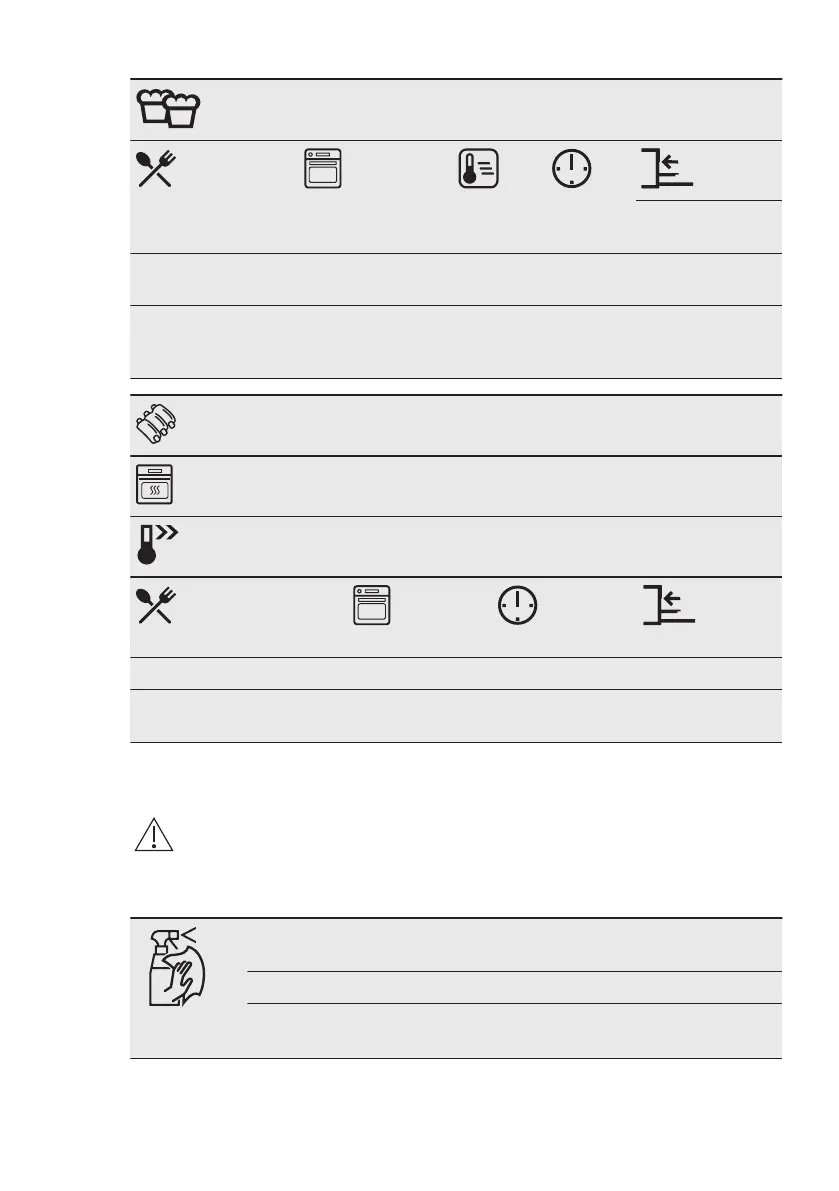
Task: Select the clock icon in the ribs table header
Action: click(x=518, y=605)
